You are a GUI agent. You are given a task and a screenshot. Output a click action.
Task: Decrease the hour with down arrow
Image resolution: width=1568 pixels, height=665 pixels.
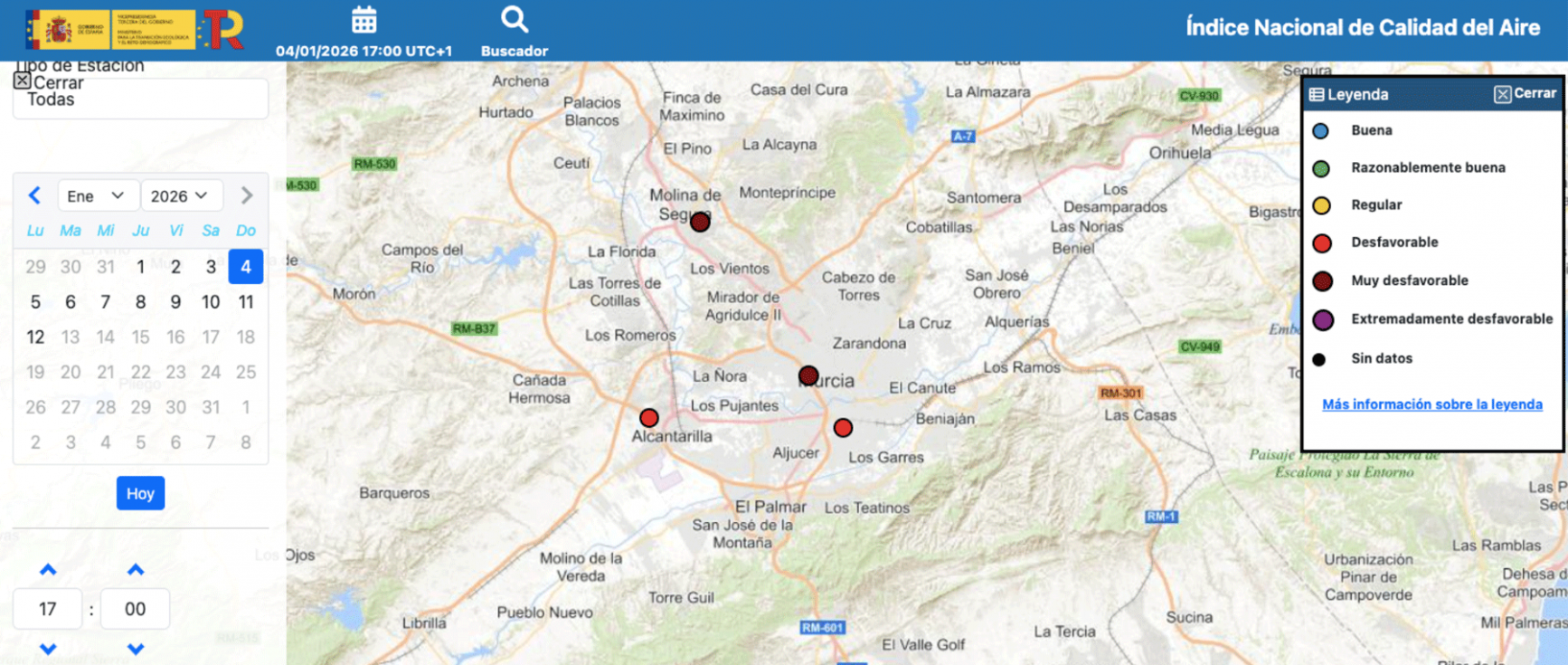click(x=48, y=649)
